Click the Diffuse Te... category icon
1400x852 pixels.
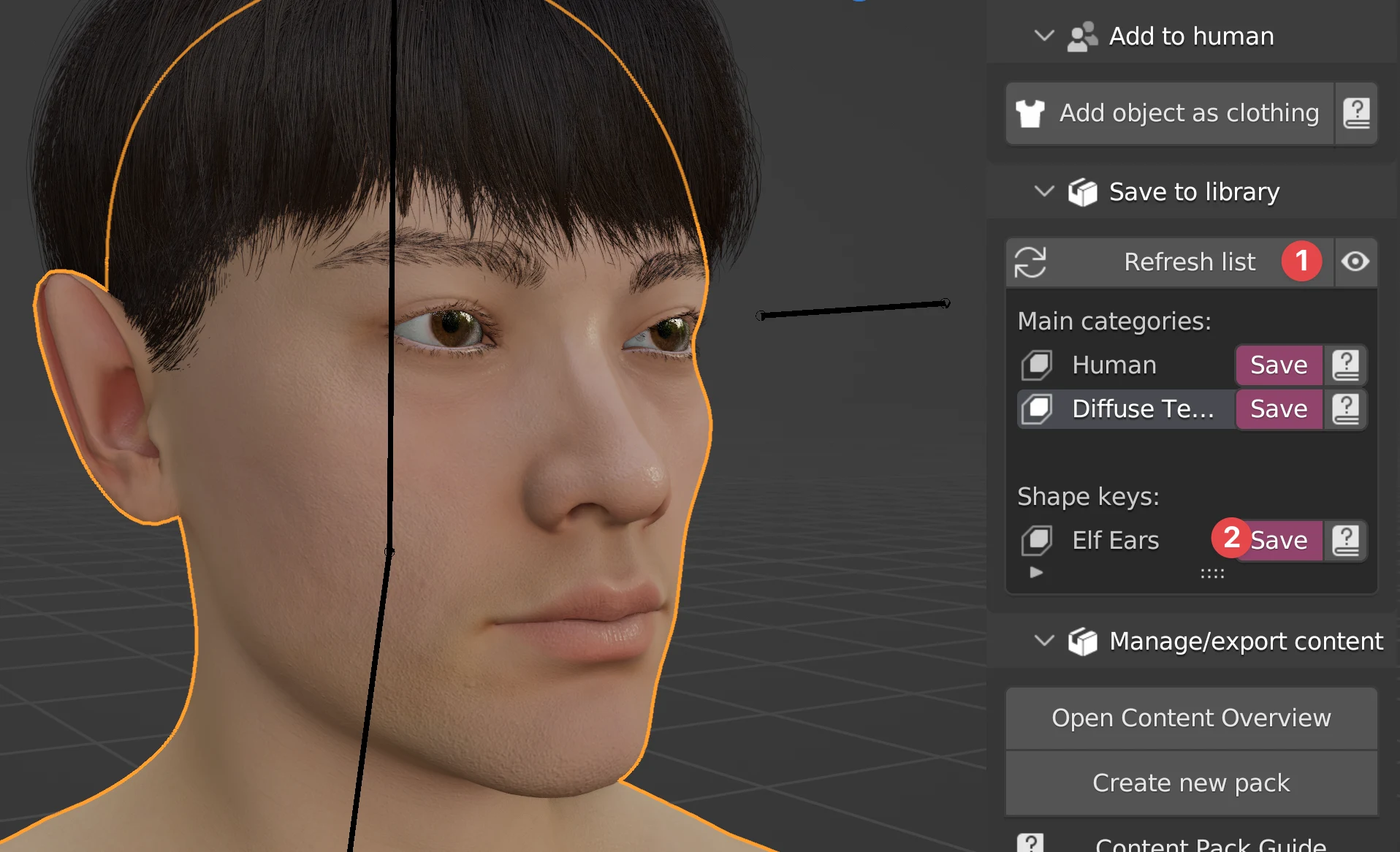click(1036, 408)
